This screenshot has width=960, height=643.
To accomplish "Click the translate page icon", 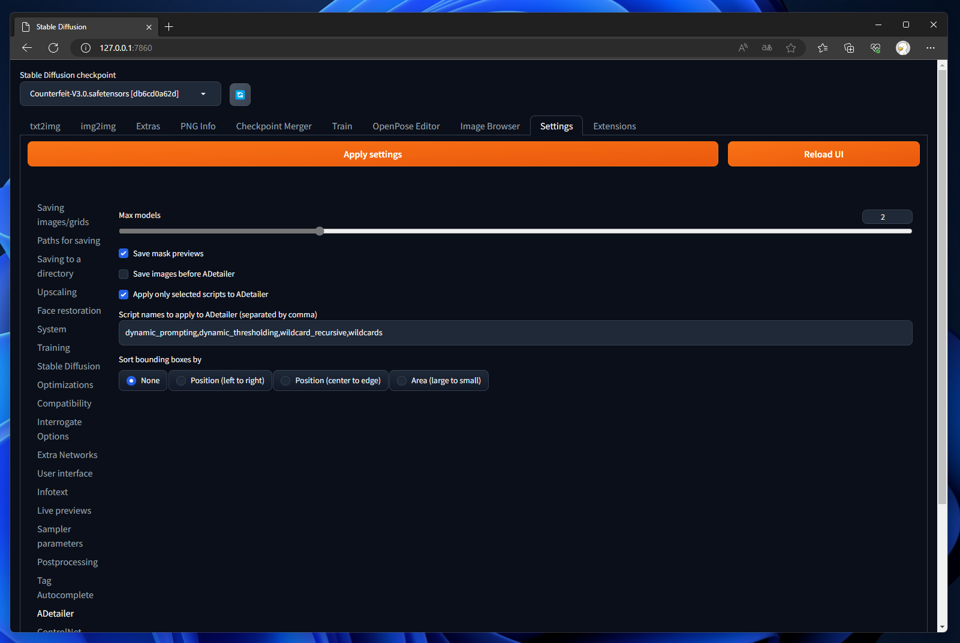I will (767, 48).
